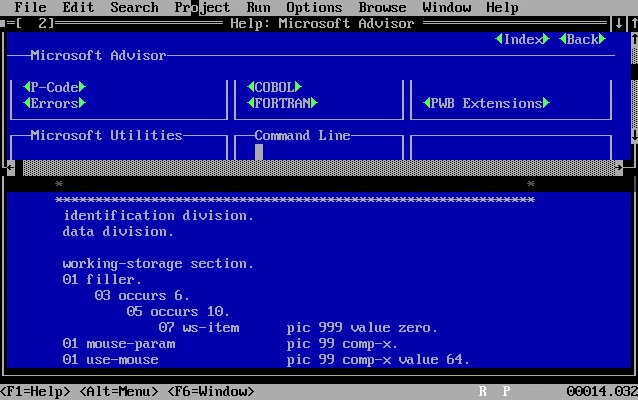
Task: Click the Alt=Menu status bar shortcut
Action: pos(118,391)
